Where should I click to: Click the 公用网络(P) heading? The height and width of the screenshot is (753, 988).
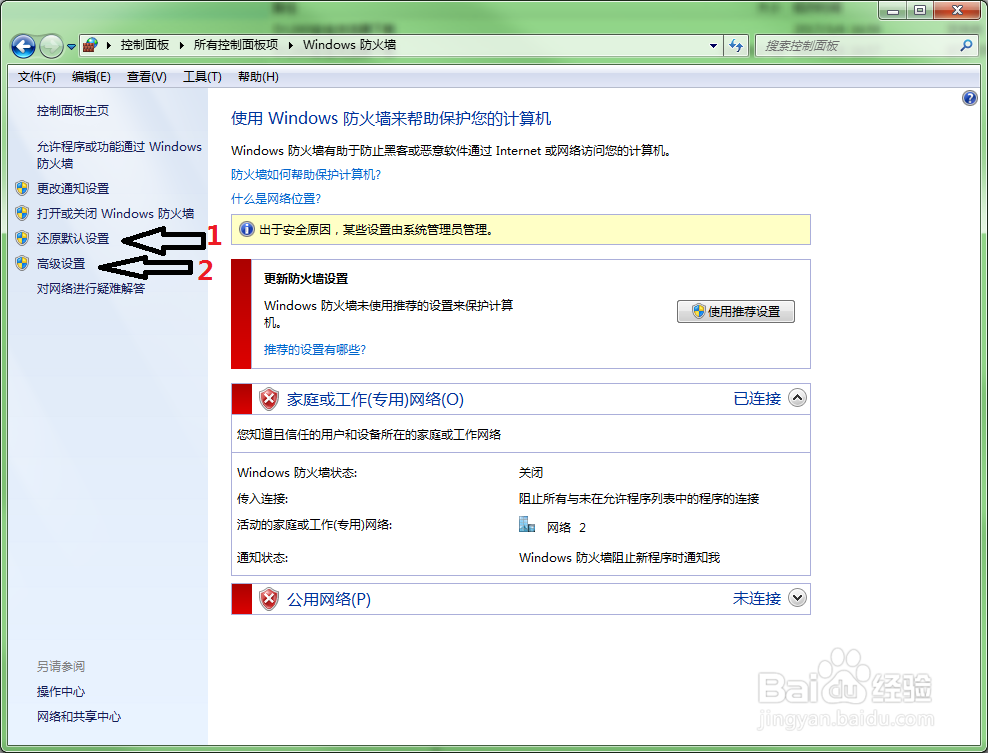328,599
